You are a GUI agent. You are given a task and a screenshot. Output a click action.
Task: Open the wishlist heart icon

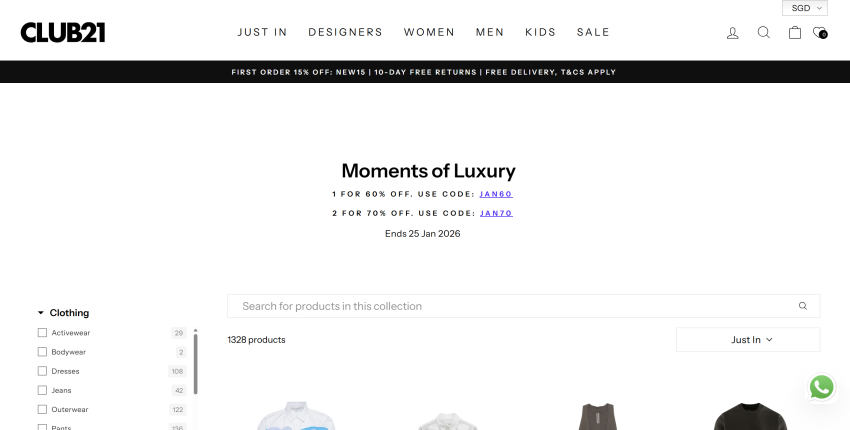[x=819, y=32]
